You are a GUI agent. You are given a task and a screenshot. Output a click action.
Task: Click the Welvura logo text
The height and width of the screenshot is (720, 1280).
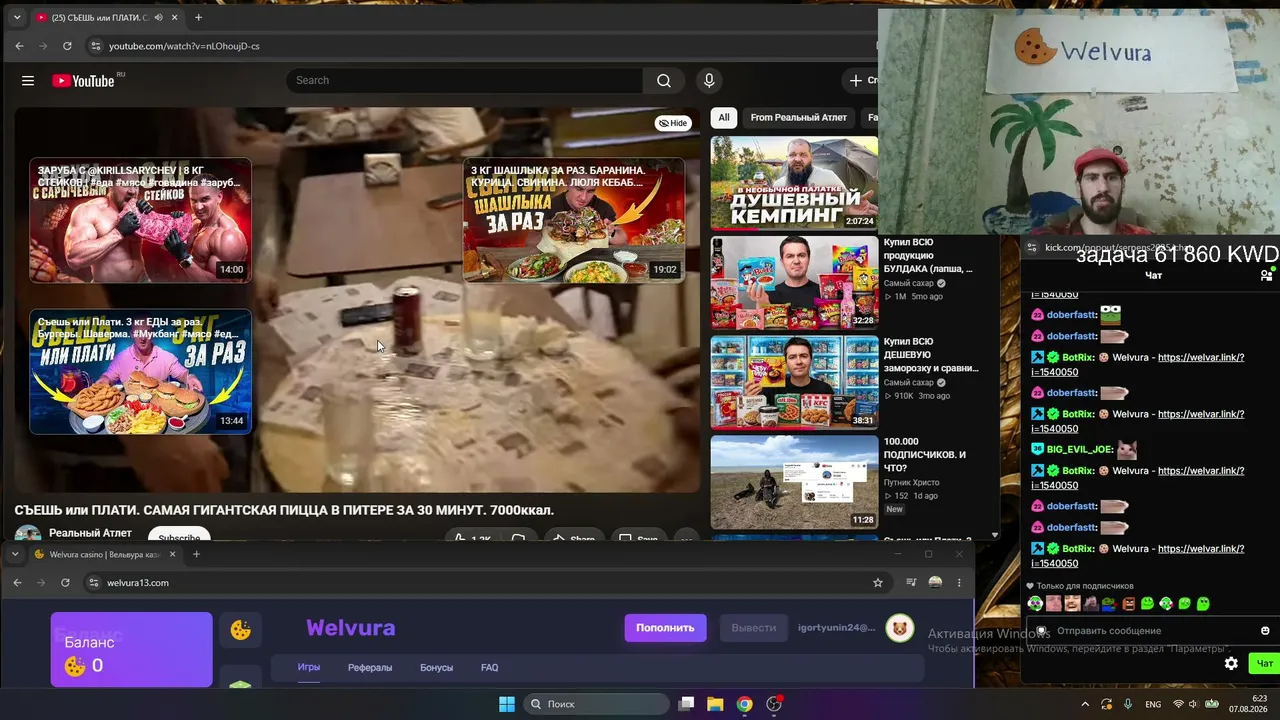350,628
